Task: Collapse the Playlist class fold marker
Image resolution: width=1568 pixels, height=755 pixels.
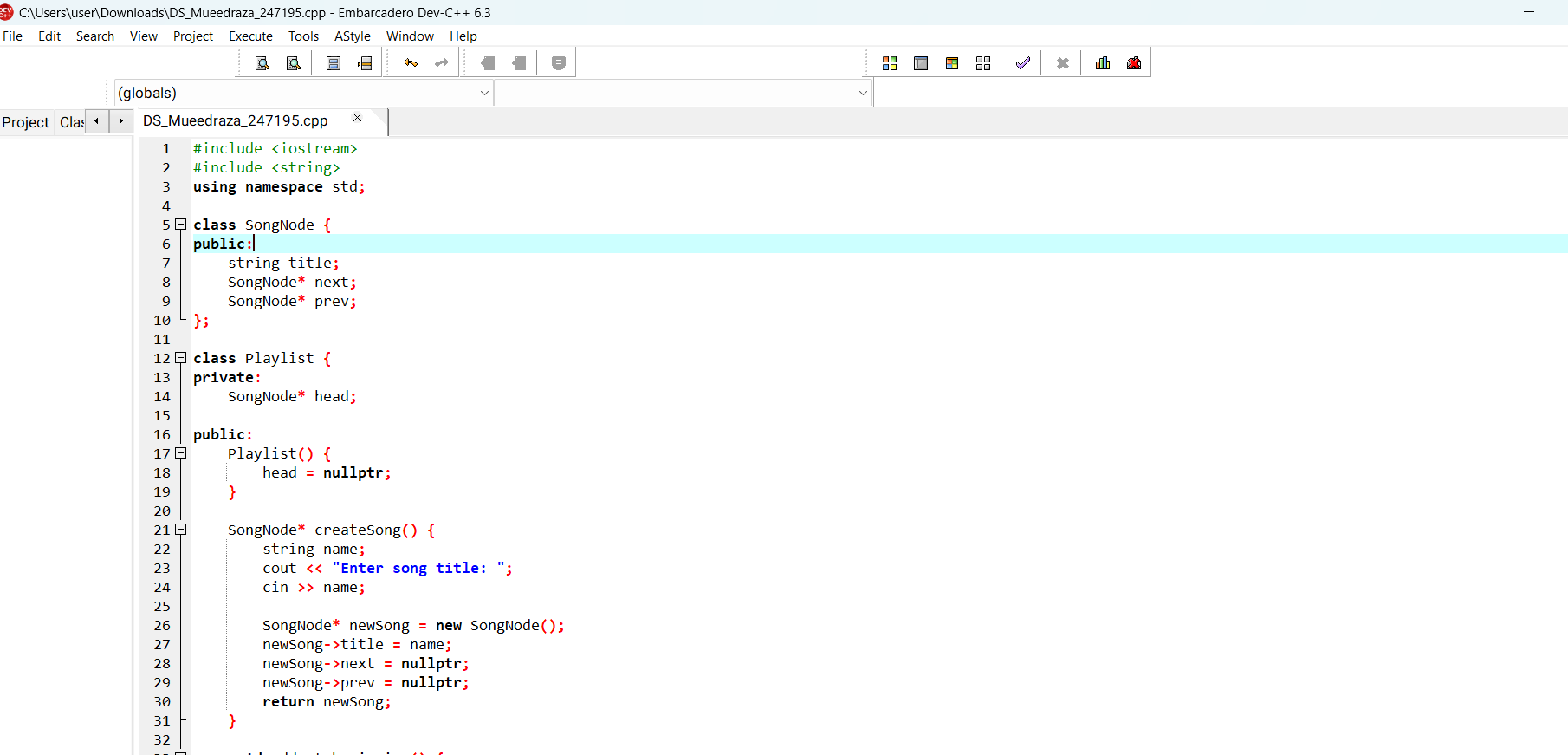Action: click(181, 358)
